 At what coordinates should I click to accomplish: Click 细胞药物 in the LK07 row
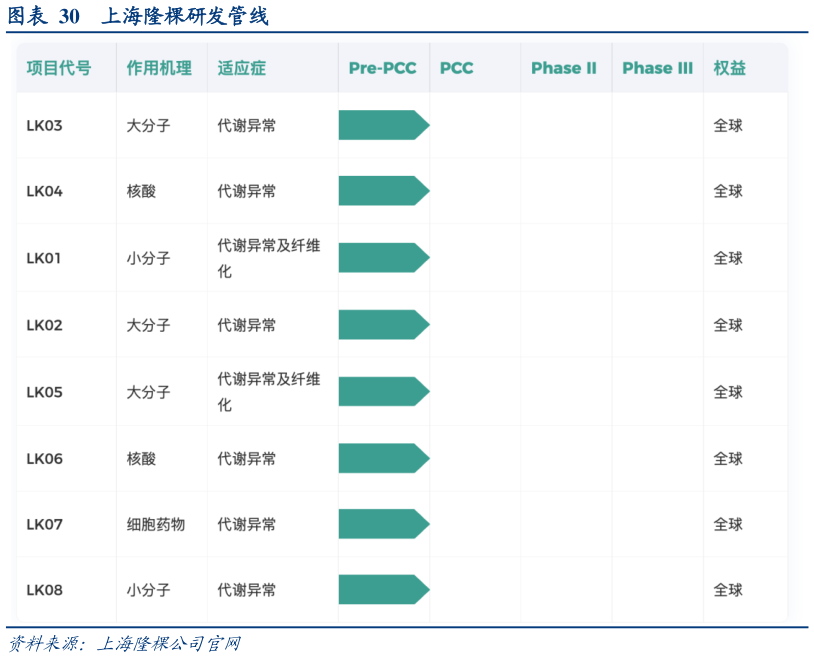tap(156, 525)
